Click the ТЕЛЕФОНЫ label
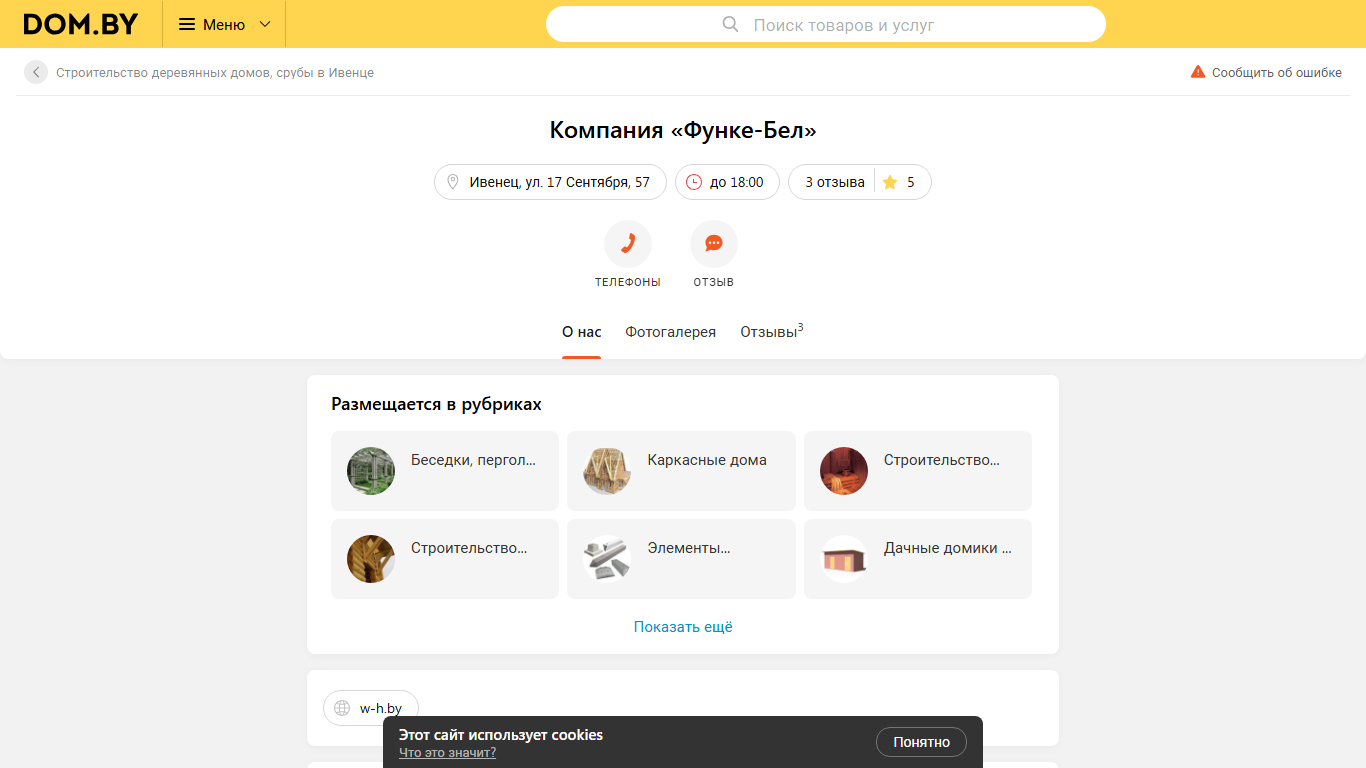 pos(628,282)
